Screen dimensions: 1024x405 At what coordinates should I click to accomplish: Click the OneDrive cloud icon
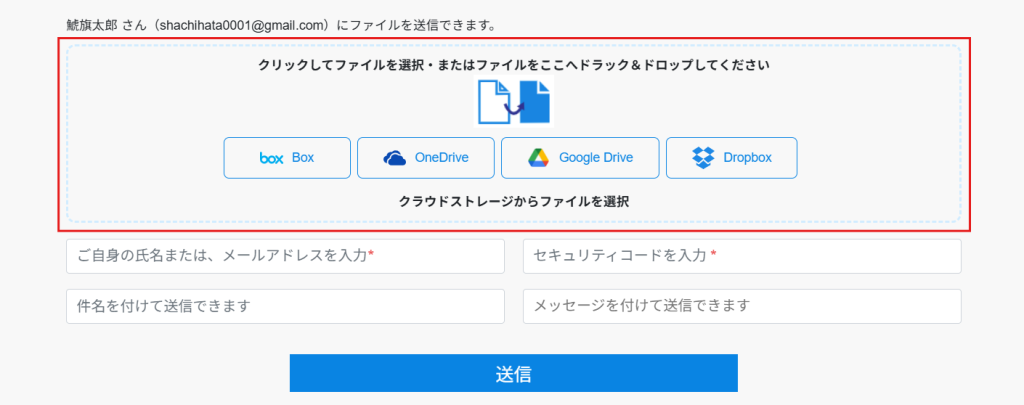[x=395, y=158]
